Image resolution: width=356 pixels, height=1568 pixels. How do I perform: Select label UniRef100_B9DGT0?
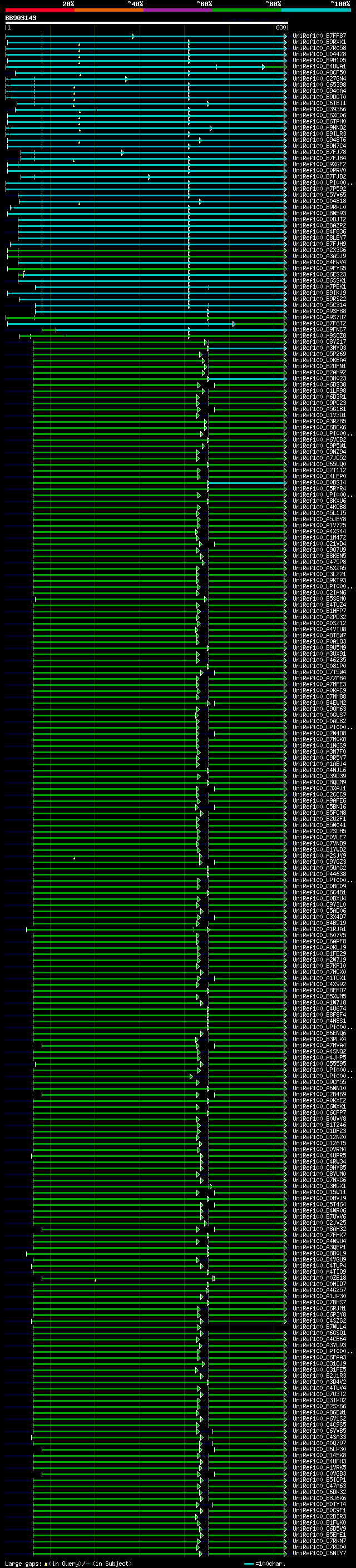319,97
